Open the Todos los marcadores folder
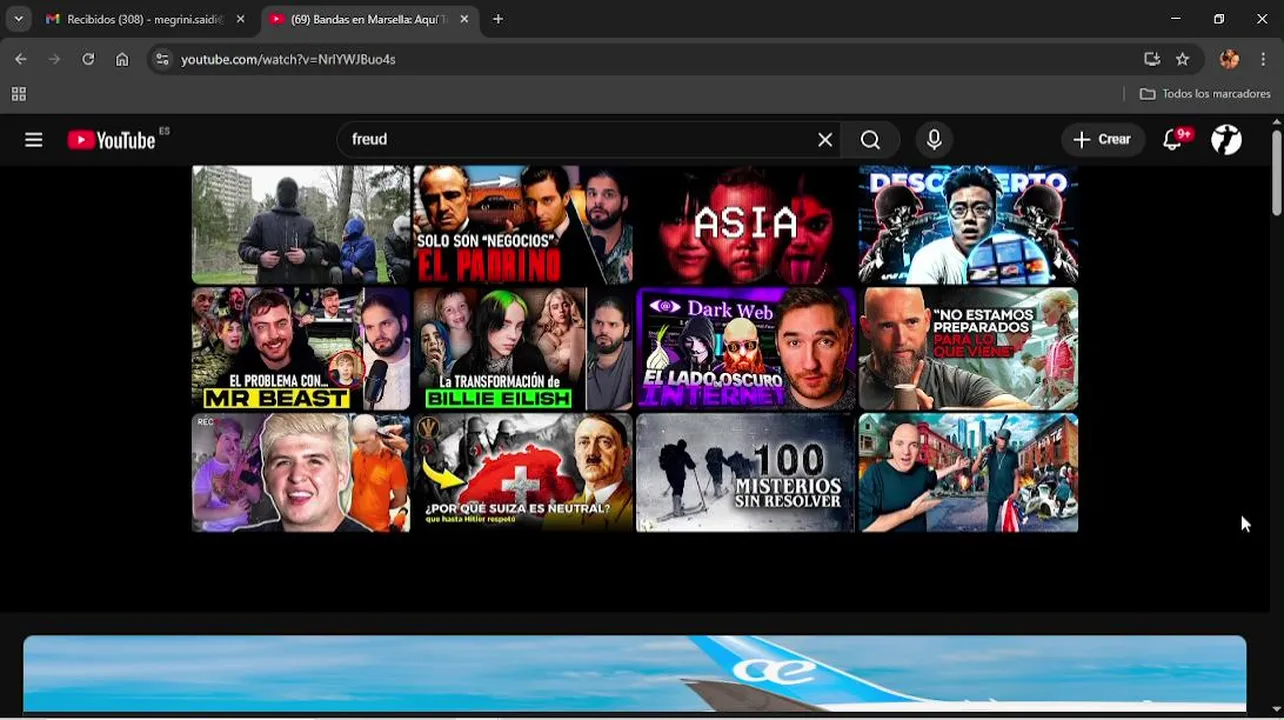The width and height of the screenshot is (1284, 720). pos(1205,94)
